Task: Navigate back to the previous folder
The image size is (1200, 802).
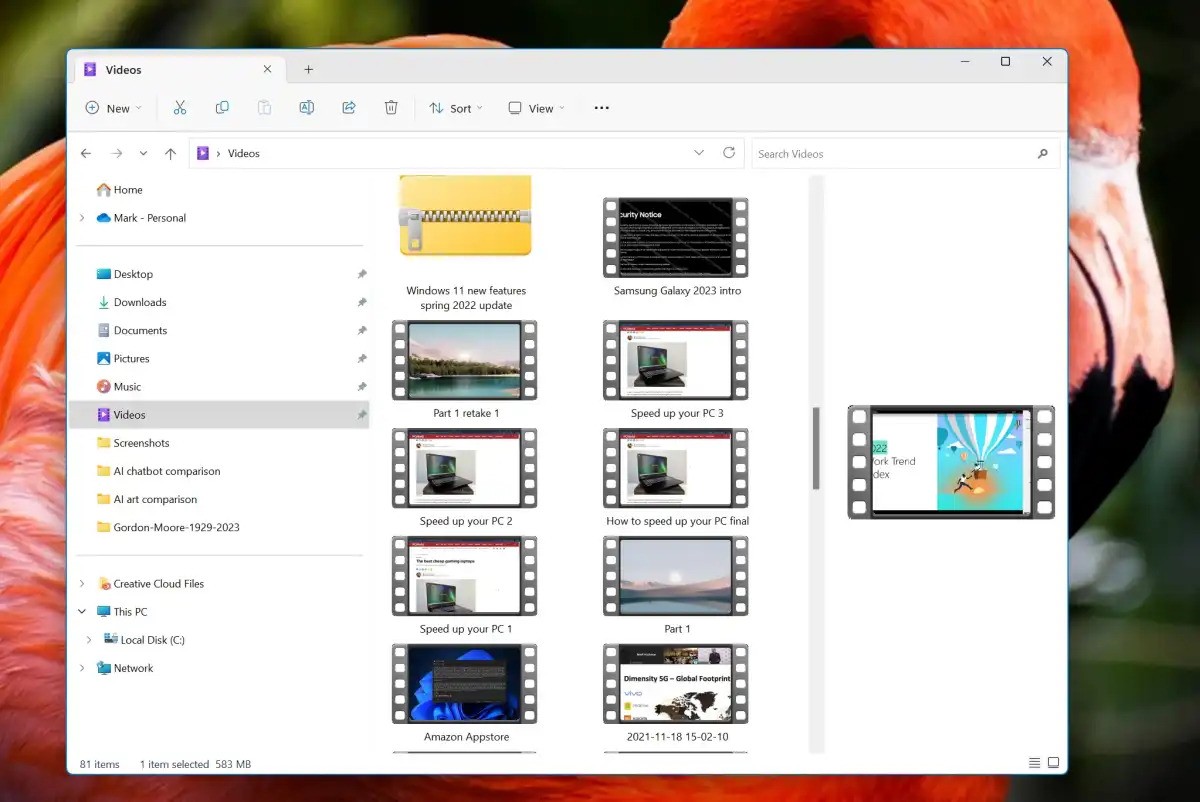Action: click(x=86, y=152)
